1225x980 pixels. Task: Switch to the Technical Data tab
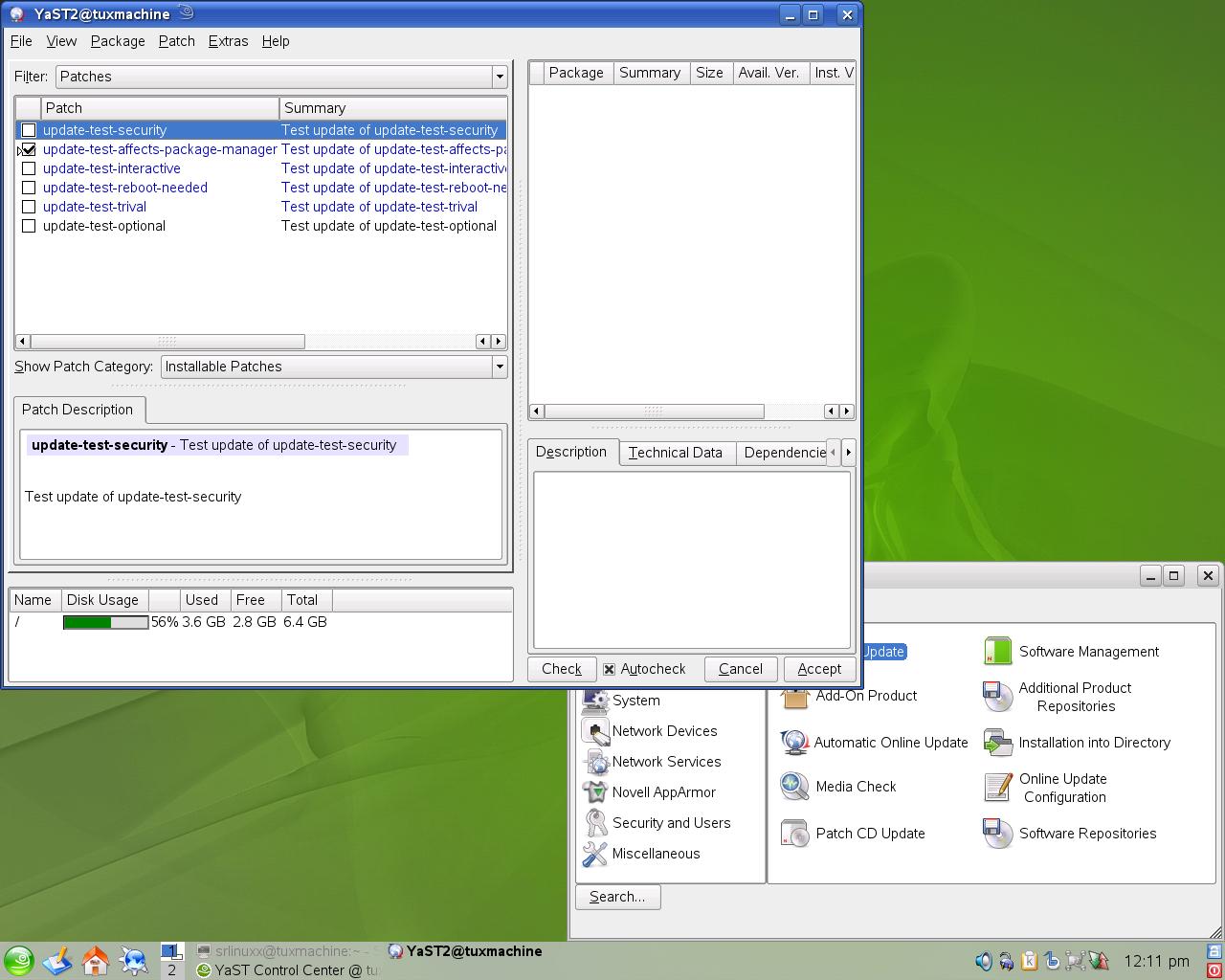pos(676,453)
